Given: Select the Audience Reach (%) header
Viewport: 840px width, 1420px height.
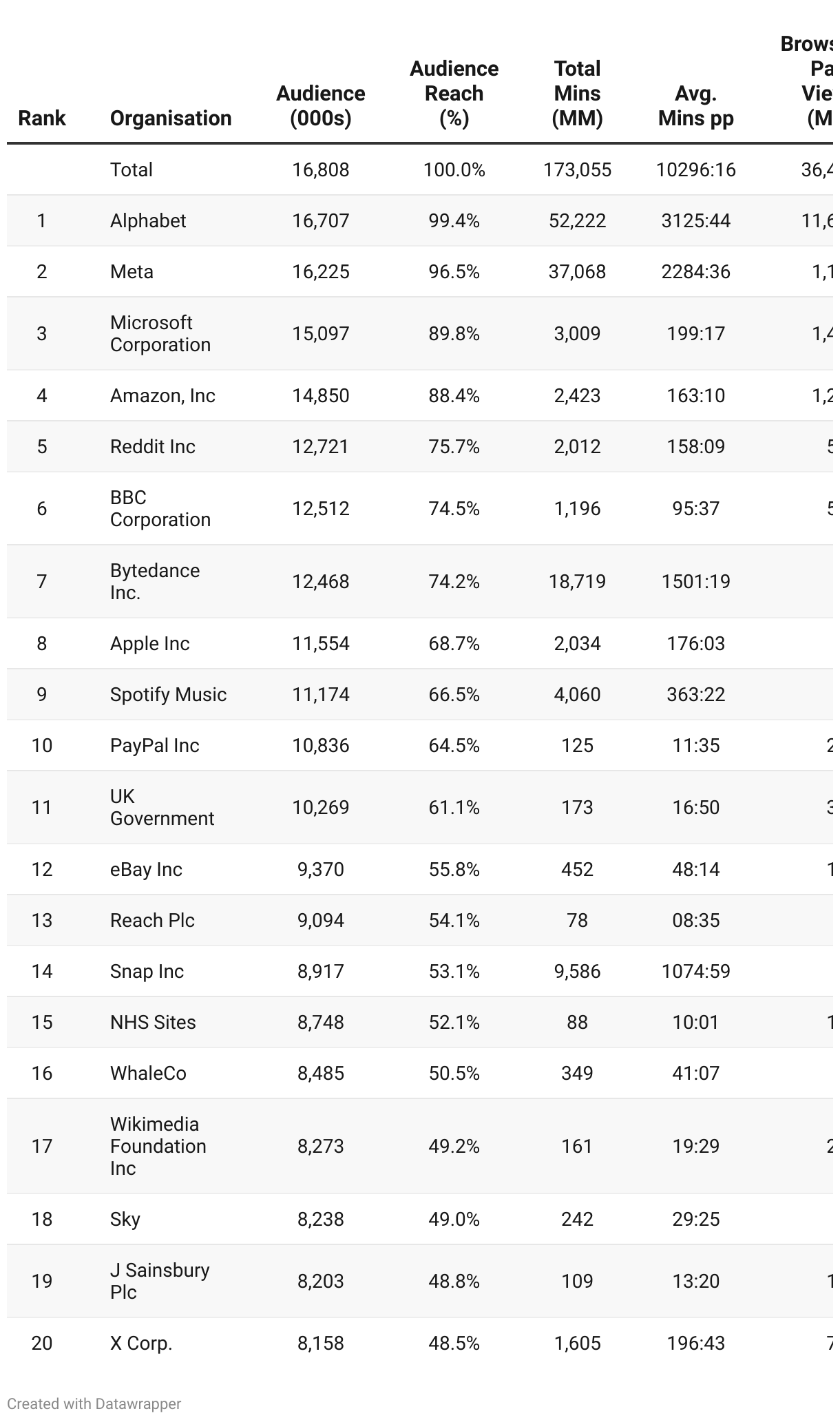Looking at the screenshot, I should (x=454, y=93).
